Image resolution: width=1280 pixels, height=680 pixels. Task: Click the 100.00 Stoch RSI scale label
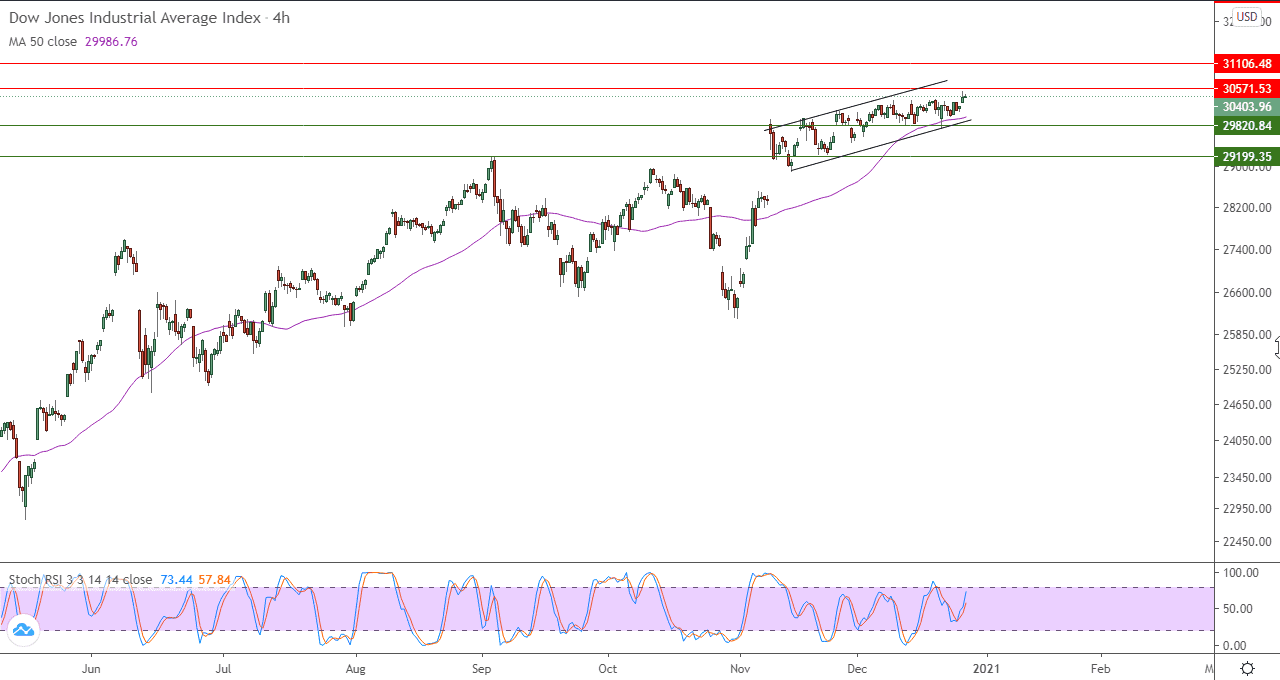click(x=1240, y=573)
